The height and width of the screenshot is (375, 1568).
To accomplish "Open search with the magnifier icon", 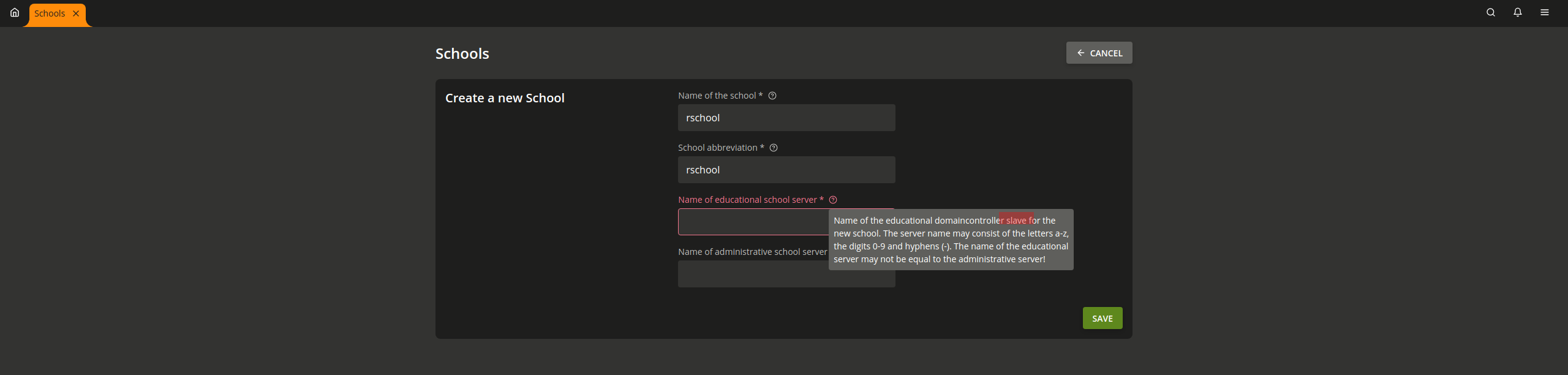I will pyautogui.click(x=1491, y=13).
